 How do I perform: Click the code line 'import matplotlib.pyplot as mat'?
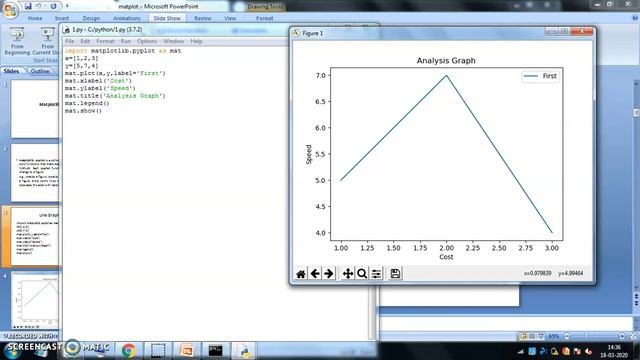point(123,51)
